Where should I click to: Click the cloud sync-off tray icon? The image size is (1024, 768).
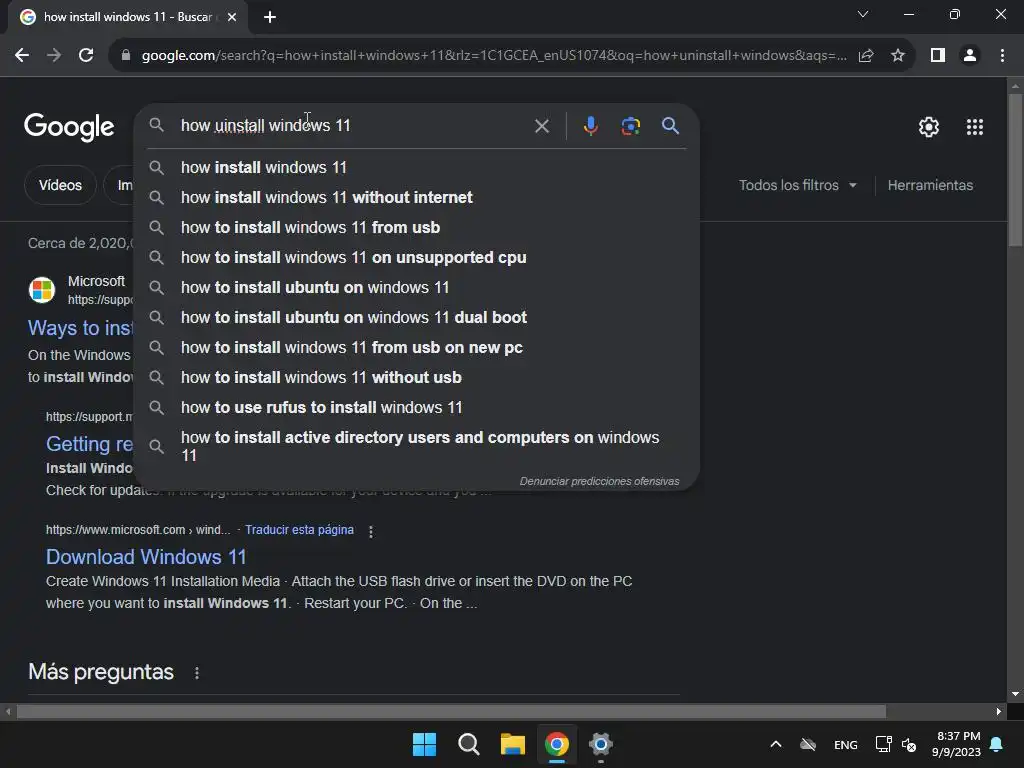(x=808, y=744)
